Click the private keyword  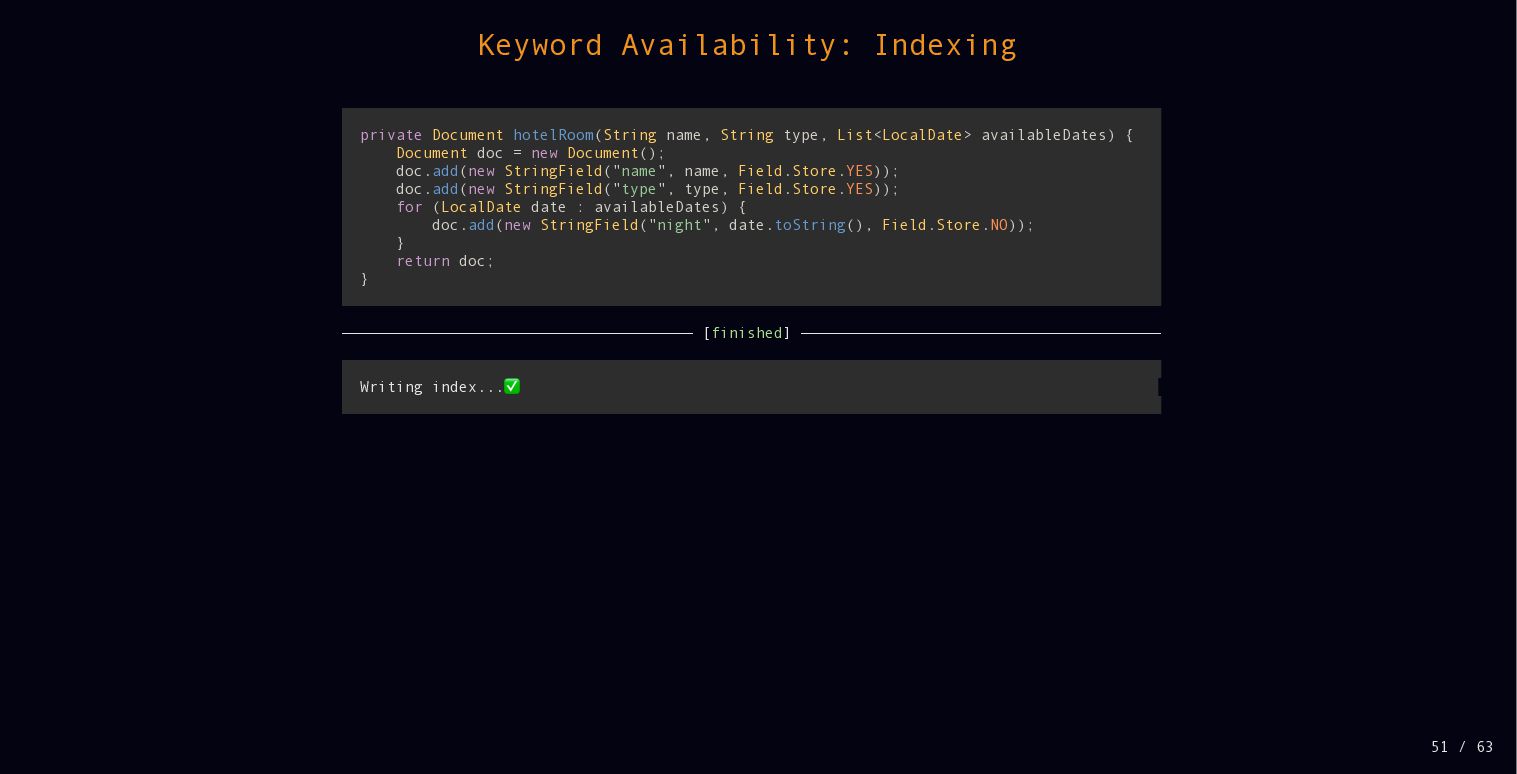tap(391, 135)
